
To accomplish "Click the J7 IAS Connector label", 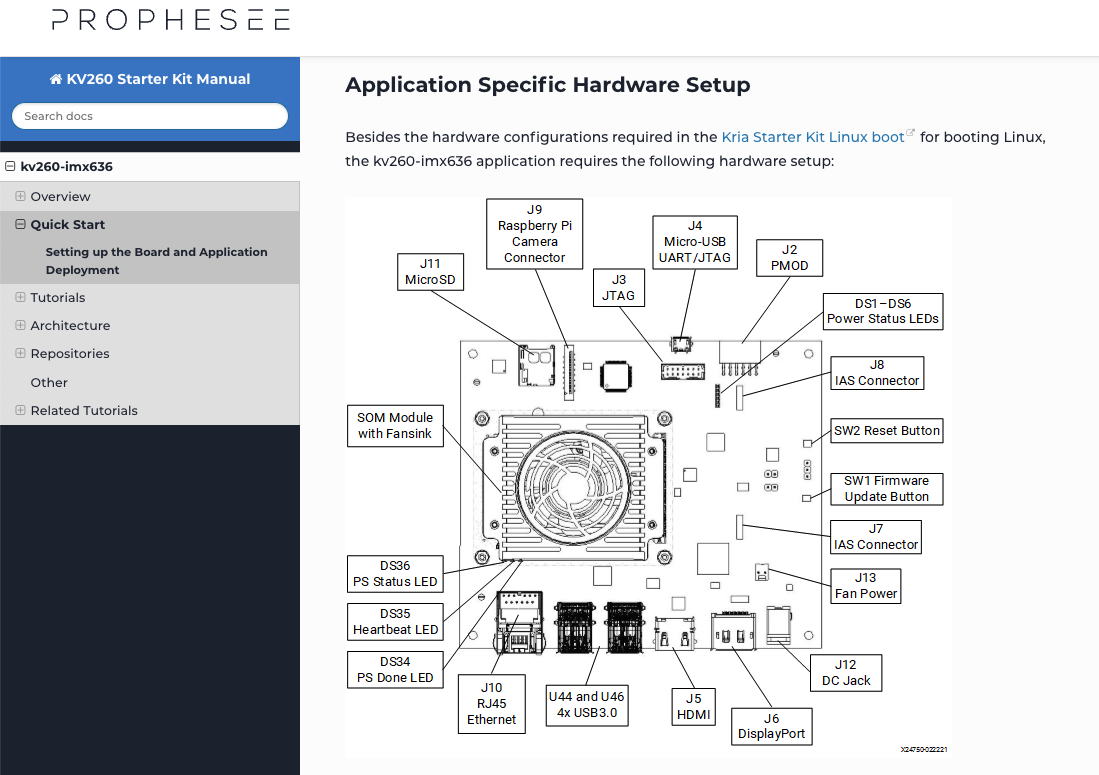I will pos(875,537).
